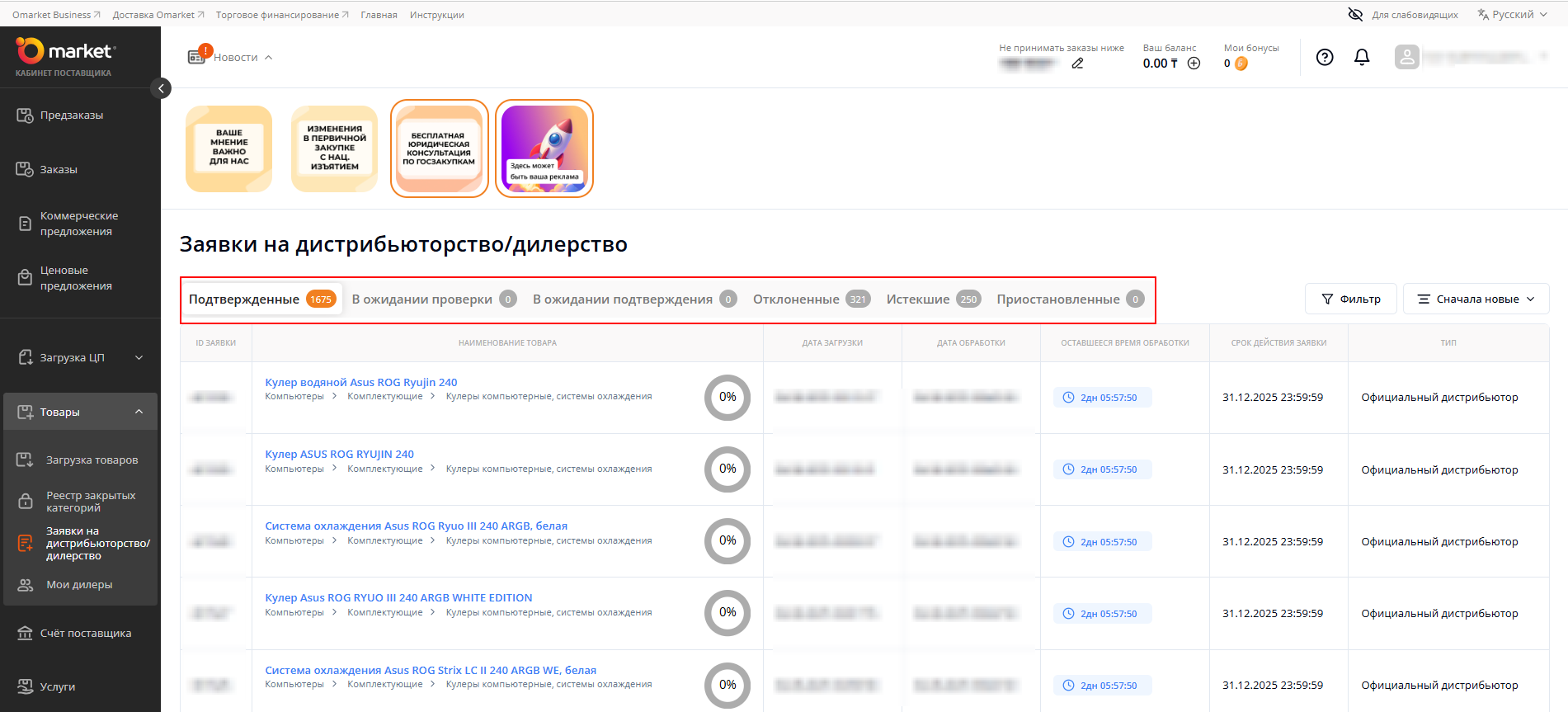This screenshot has height=712, width=1568.
Task: Expand the Русский language dropdown
Action: (x=1513, y=14)
